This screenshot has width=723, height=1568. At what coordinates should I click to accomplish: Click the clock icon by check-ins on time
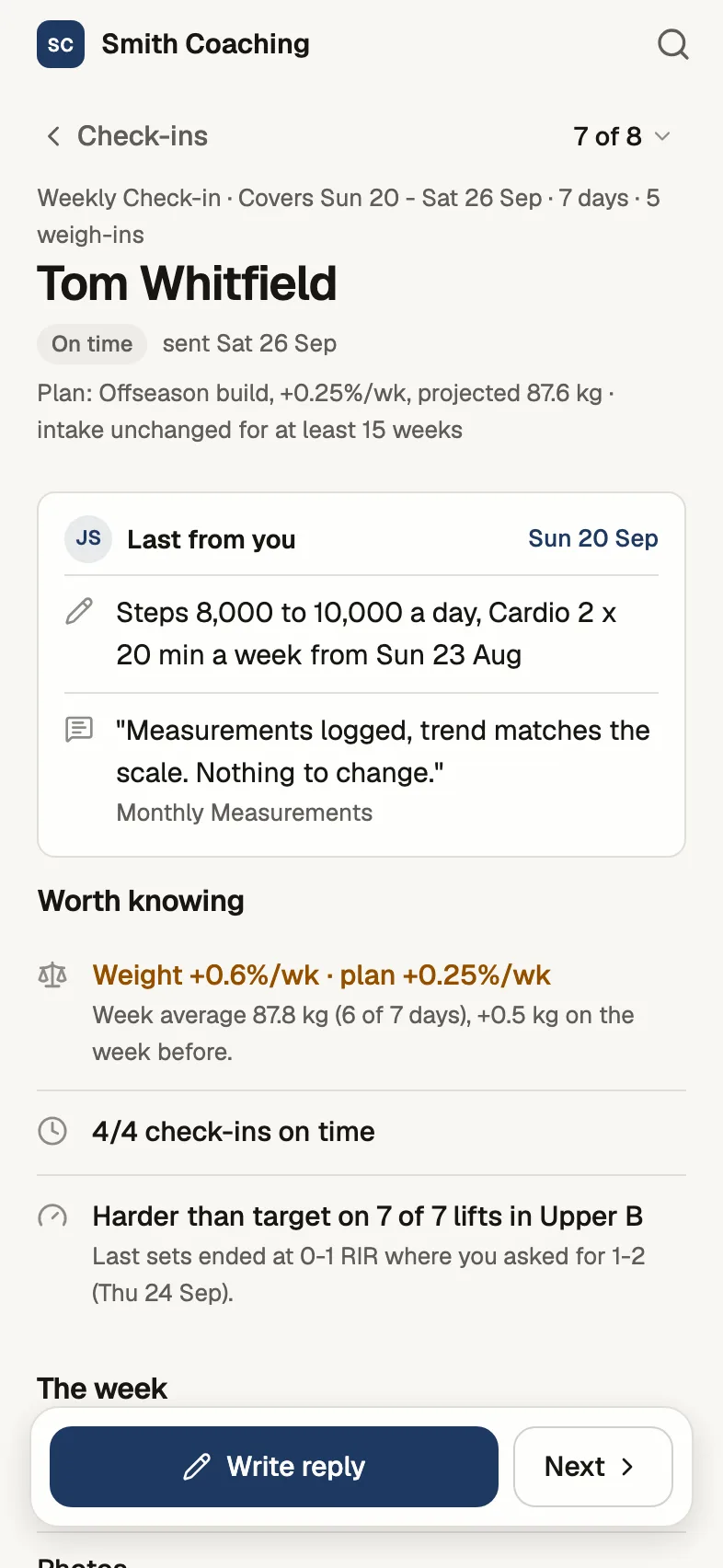pyautogui.click(x=52, y=1131)
